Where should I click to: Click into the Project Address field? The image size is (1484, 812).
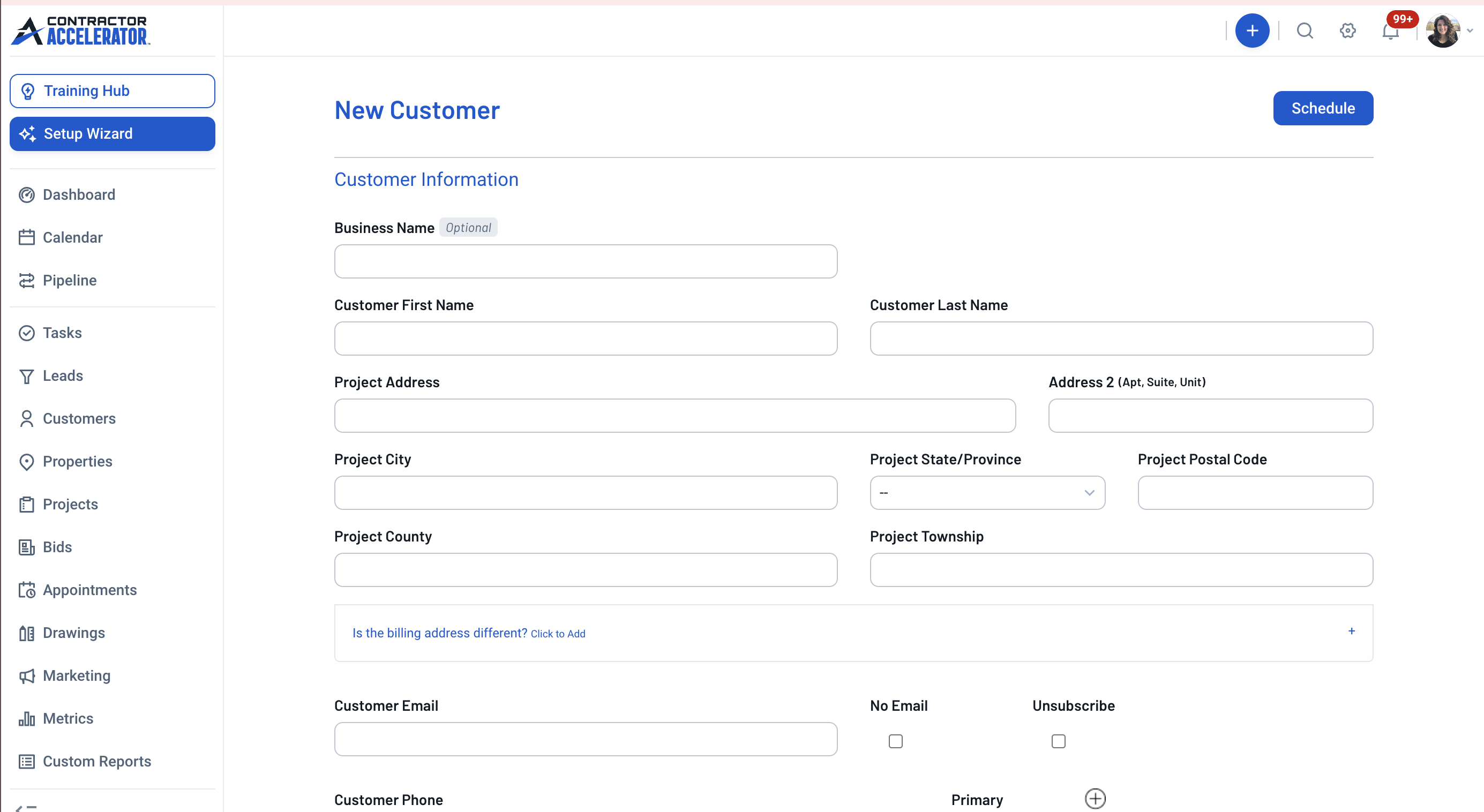point(674,416)
